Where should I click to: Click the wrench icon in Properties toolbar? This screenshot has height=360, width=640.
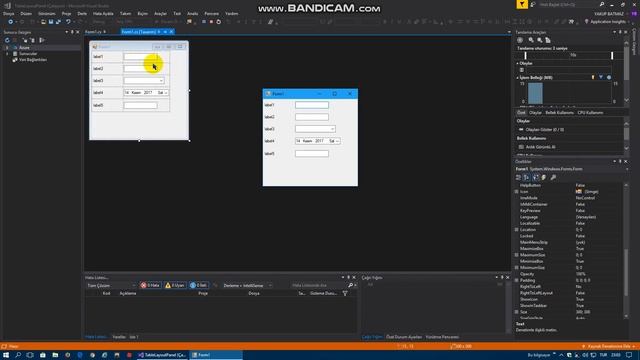[553, 177]
